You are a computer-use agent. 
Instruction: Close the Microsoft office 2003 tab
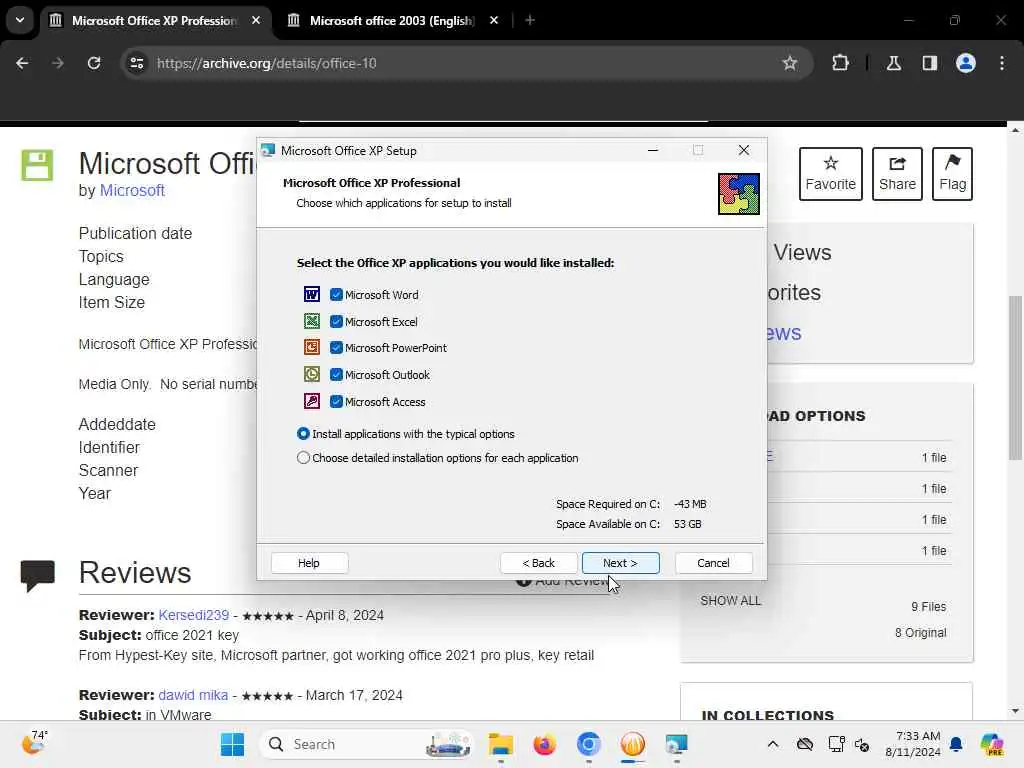[x=494, y=21]
